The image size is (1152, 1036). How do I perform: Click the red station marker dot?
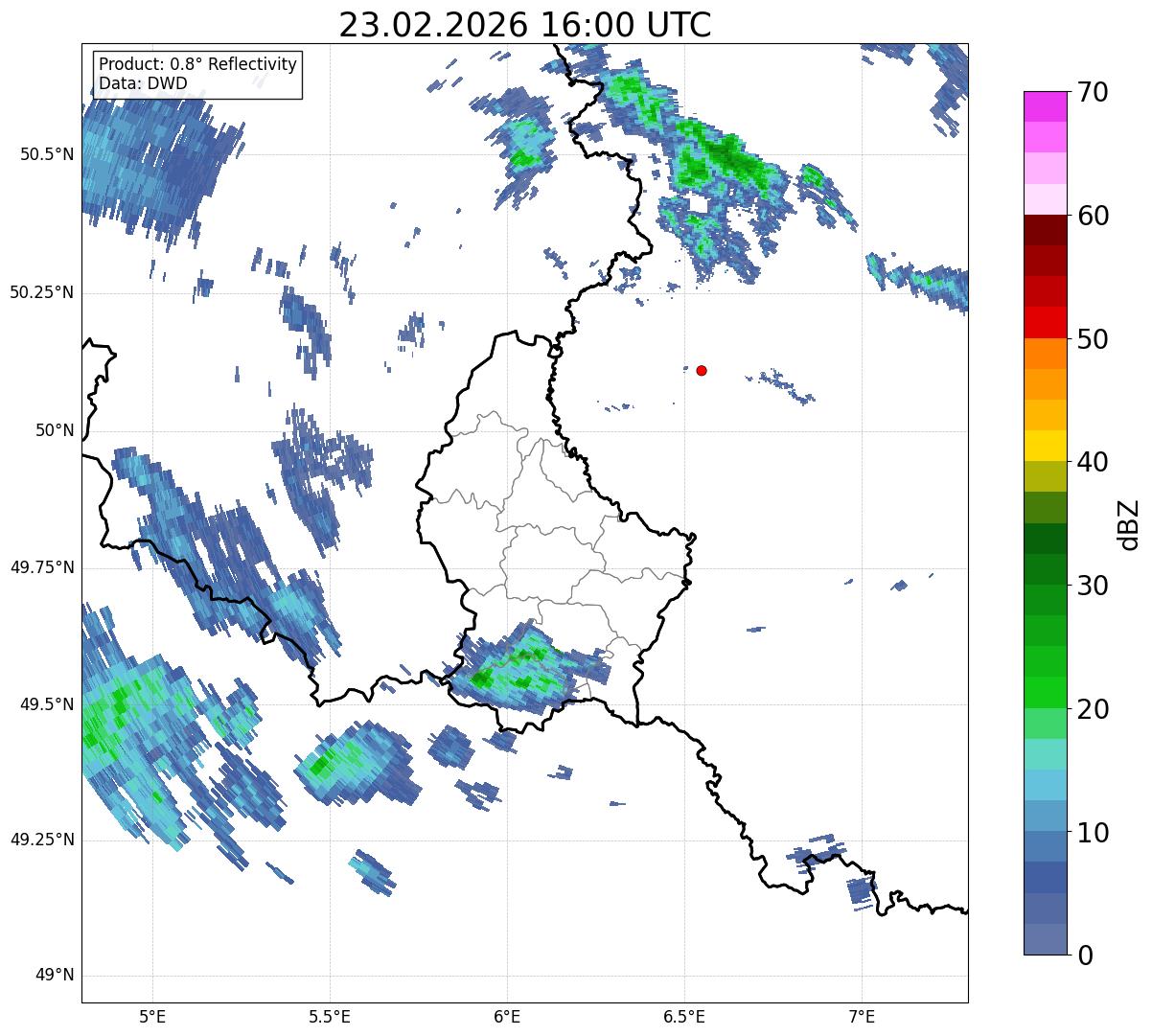click(702, 370)
